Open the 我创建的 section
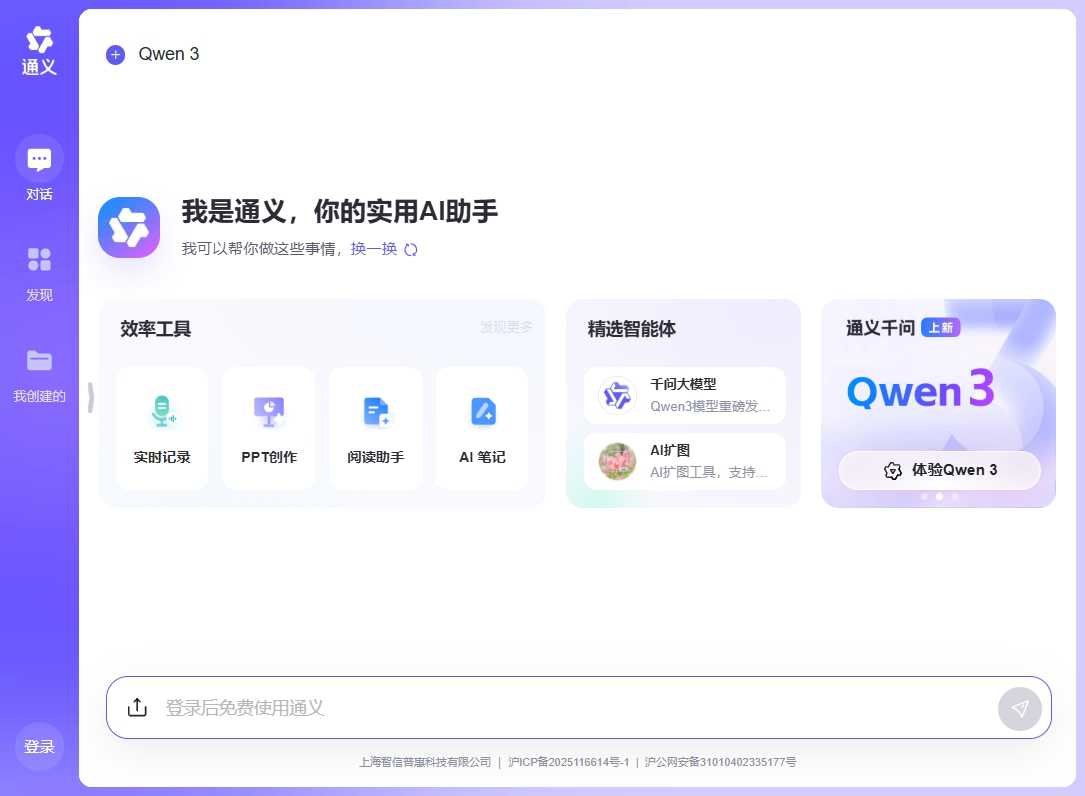 click(x=38, y=372)
